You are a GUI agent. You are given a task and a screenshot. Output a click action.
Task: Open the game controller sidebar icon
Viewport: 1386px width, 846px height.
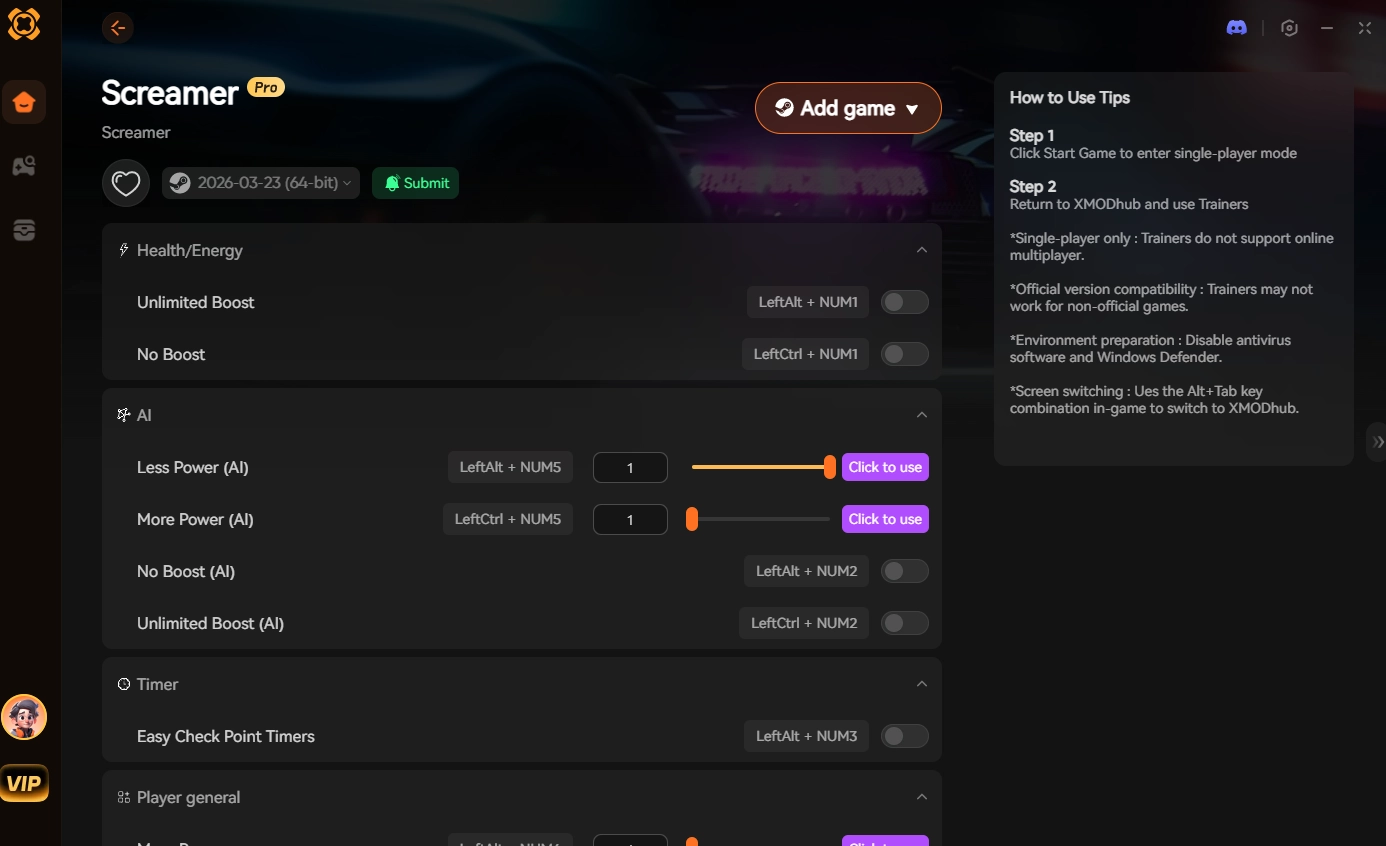(x=24, y=166)
